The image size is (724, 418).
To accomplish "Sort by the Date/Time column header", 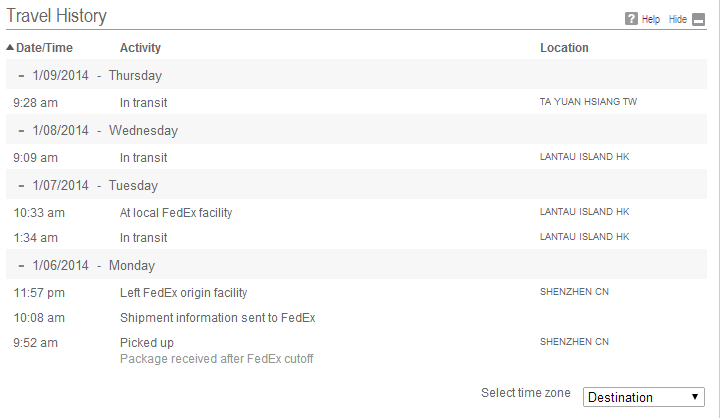I will coord(44,48).
